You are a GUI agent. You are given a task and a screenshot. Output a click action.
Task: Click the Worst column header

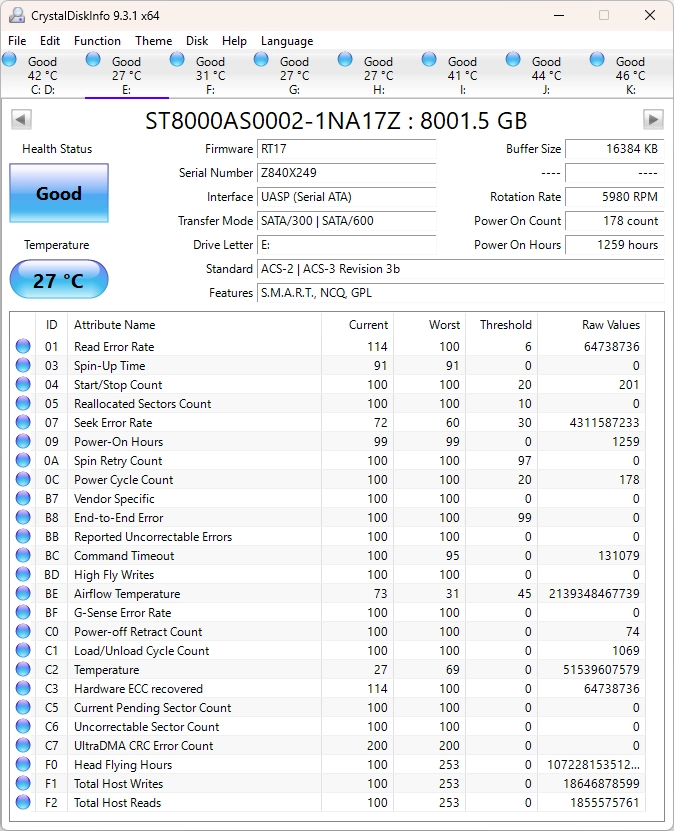429,324
